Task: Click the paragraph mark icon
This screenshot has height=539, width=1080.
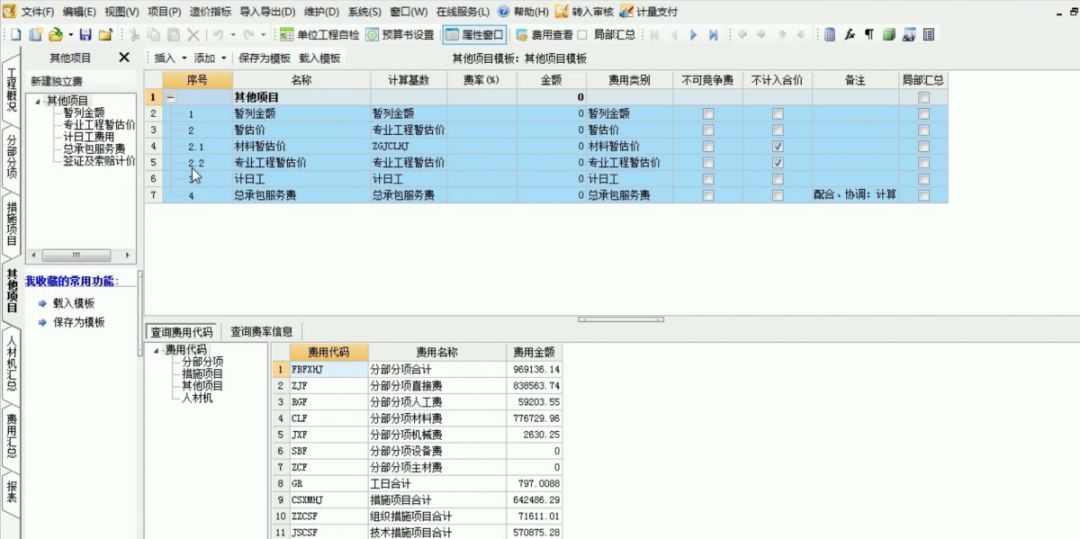Action: [x=869, y=34]
